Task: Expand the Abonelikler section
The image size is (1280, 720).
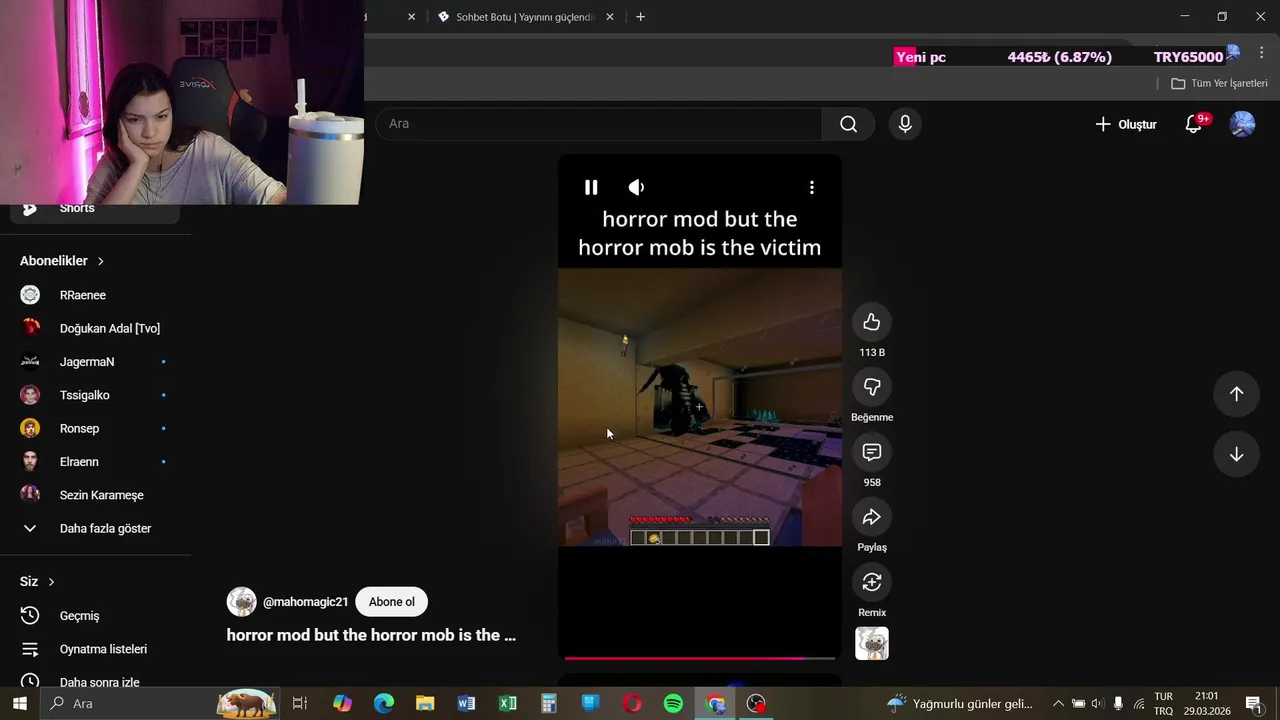Action: (x=62, y=261)
